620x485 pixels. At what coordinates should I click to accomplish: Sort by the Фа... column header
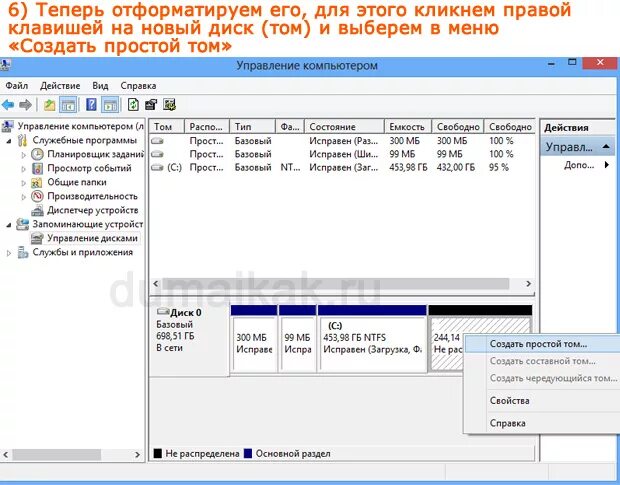pyautogui.click(x=290, y=127)
